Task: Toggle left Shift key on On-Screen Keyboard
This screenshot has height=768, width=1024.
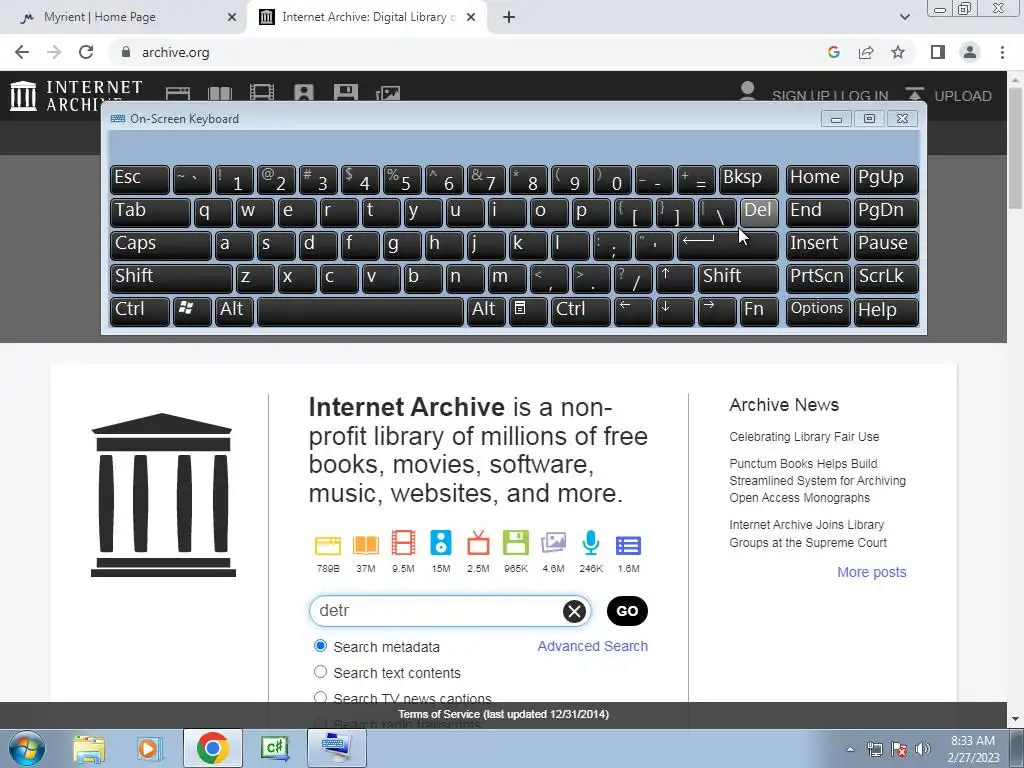Action: pos(171,278)
